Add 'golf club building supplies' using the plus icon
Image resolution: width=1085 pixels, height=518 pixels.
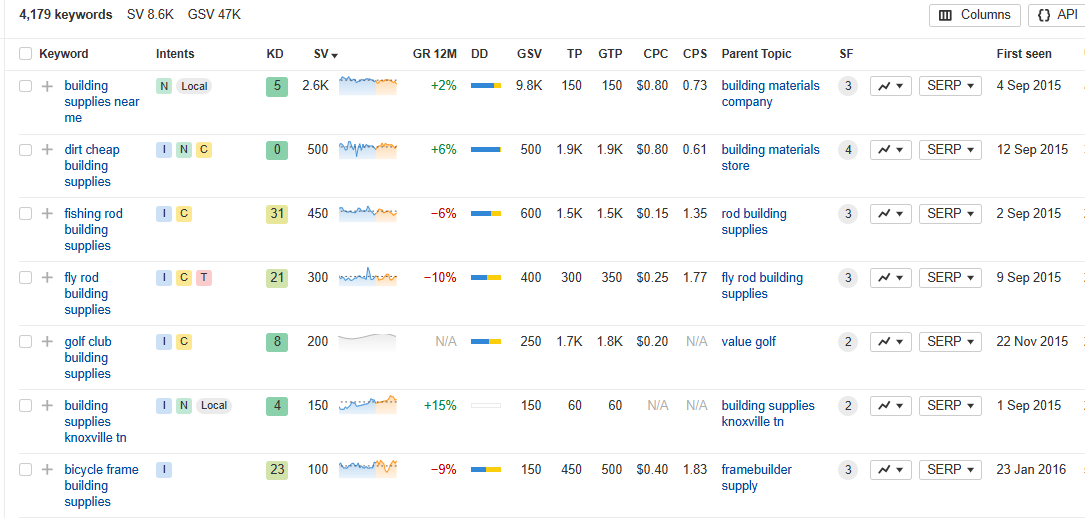click(x=47, y=341)
